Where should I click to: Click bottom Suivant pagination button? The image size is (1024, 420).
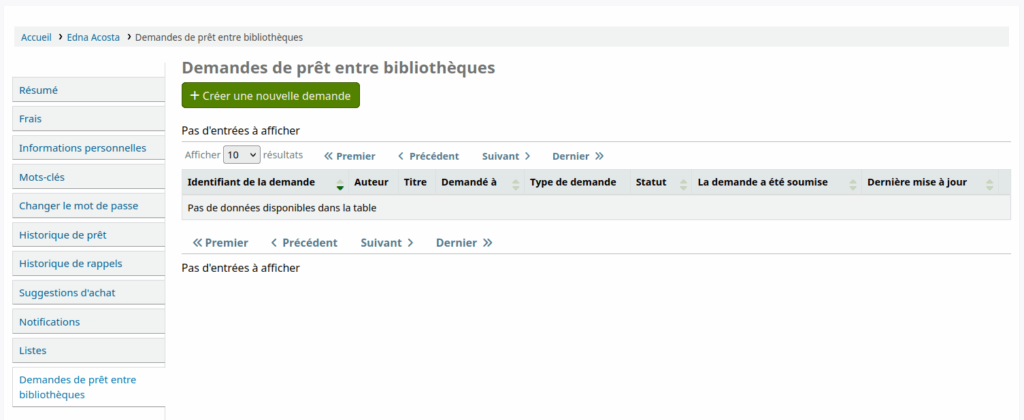pyautogui.click(x=387, y=243)
